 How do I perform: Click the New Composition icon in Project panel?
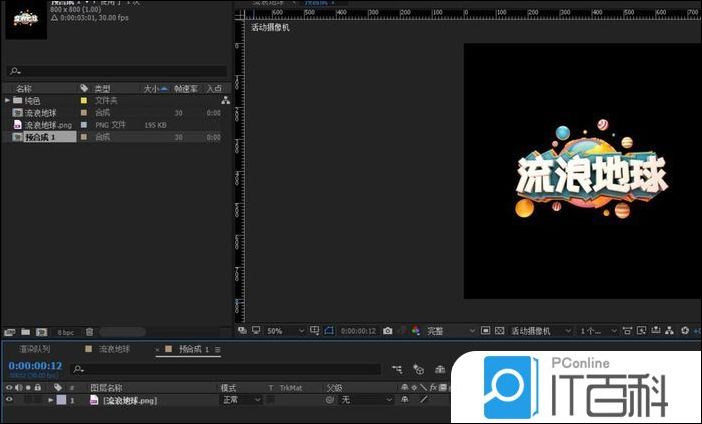click(x=42, y=332)
